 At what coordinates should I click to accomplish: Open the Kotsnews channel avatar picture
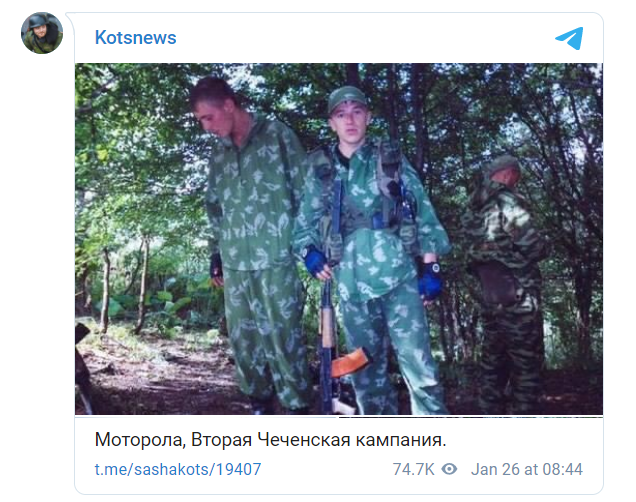[x=42, y=33]
